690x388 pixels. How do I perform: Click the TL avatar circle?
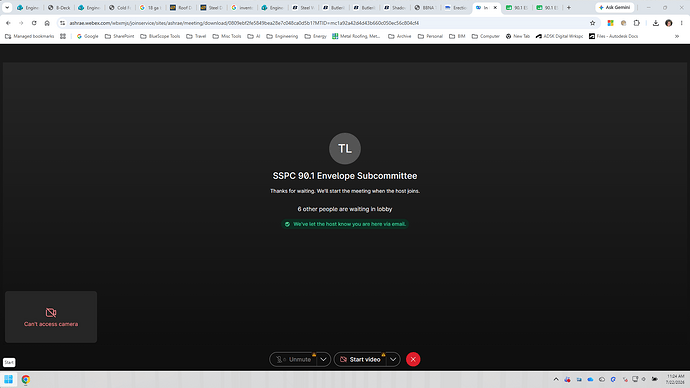pyautogui.click(x=345, y=149)
